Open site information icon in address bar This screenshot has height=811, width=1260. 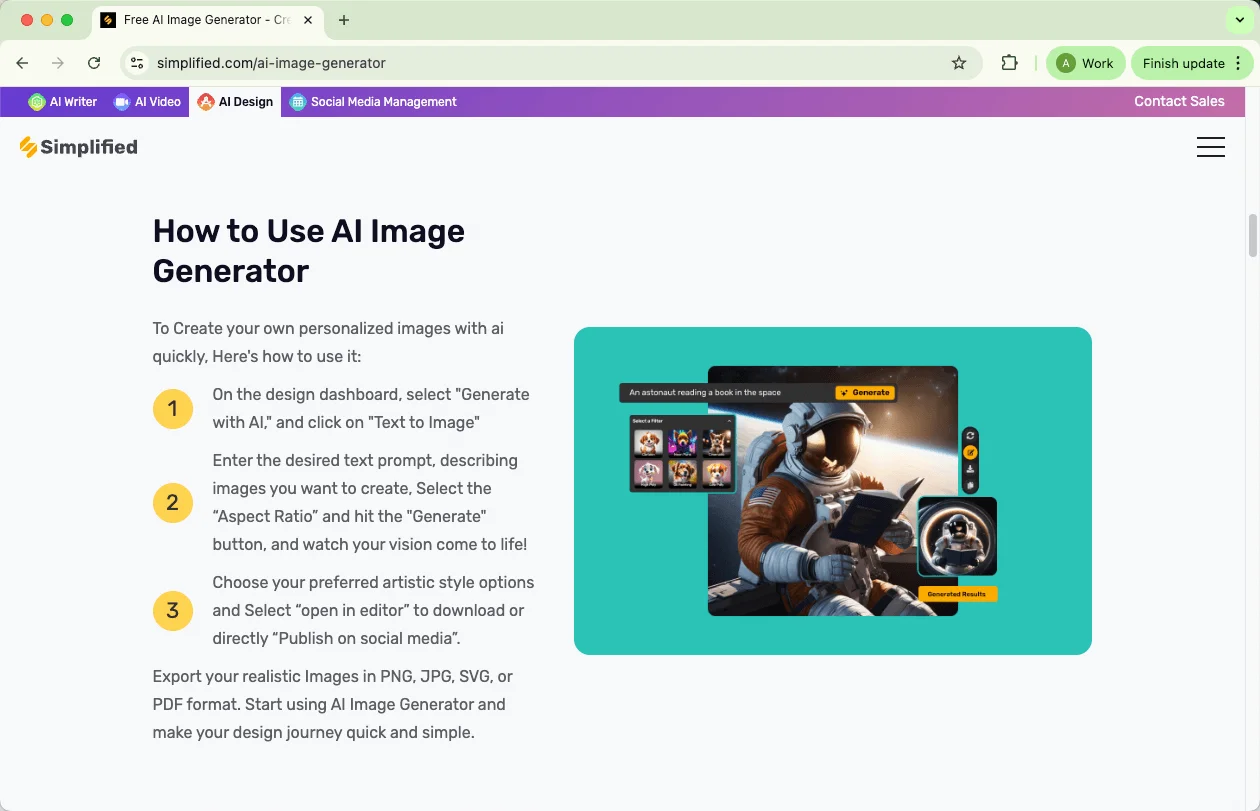(x=138, y=63)
